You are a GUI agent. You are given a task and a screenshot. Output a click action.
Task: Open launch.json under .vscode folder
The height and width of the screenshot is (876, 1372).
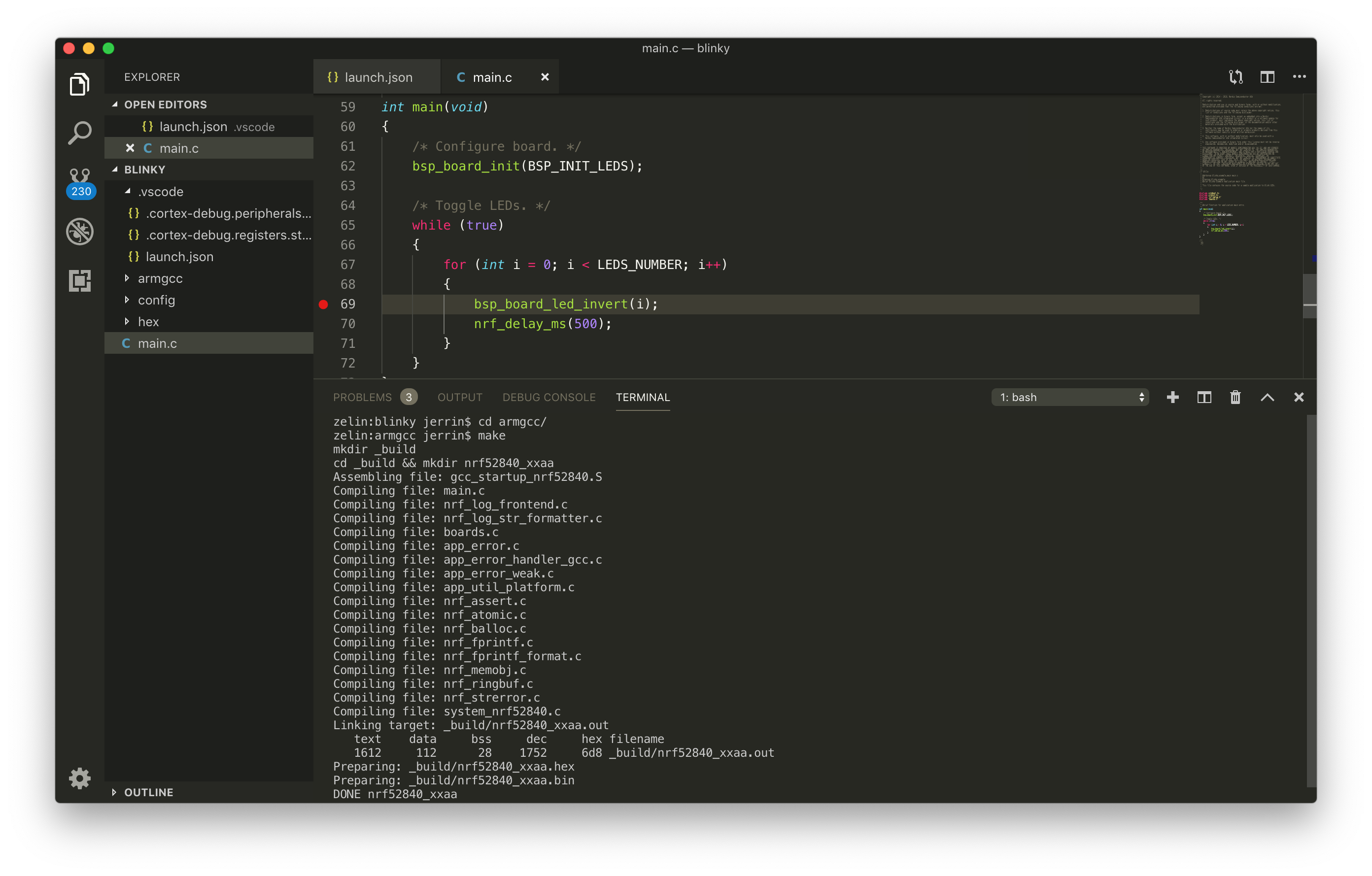point(209,256)
